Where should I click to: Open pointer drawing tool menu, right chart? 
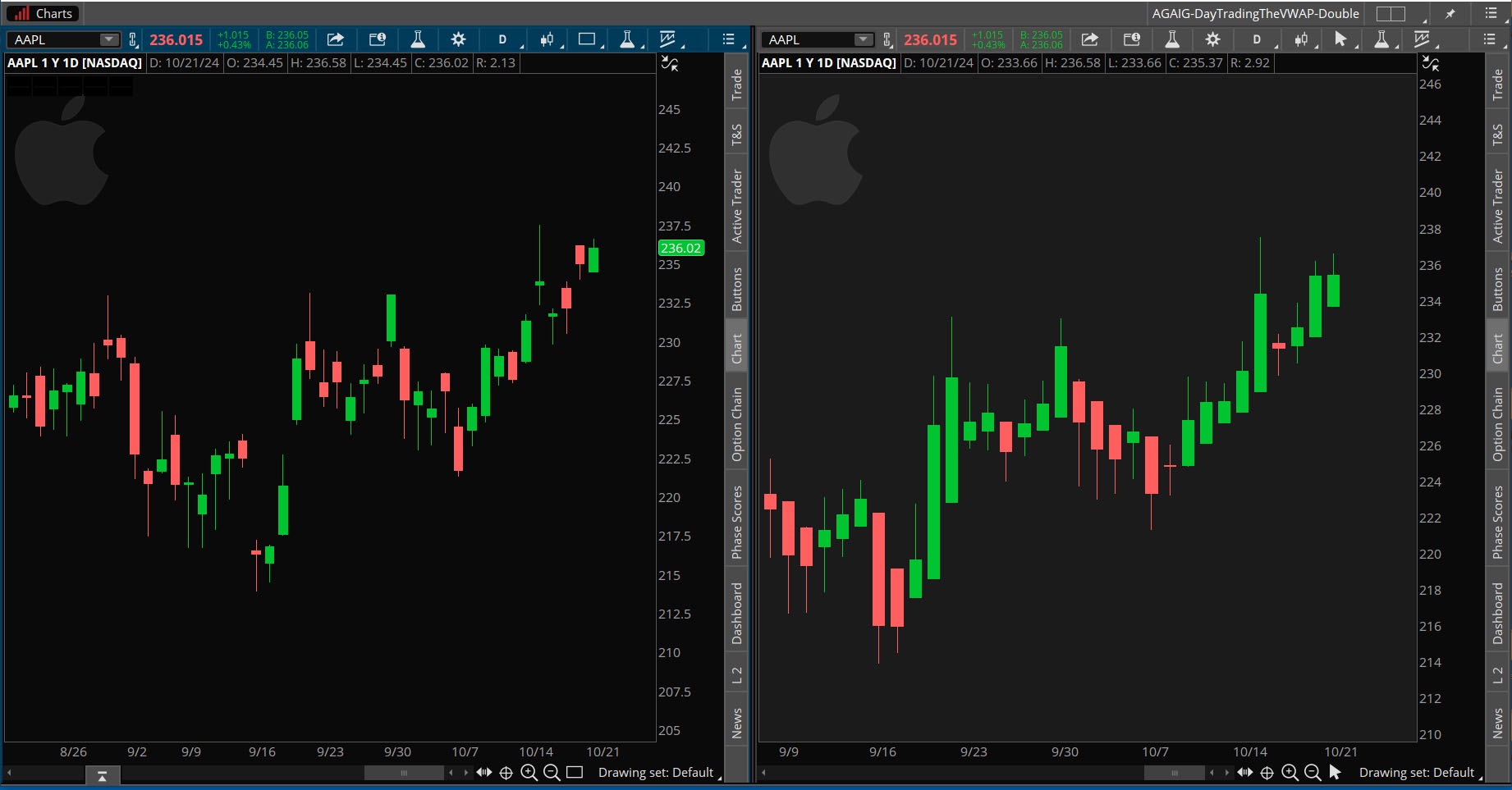coord(1340,39)
